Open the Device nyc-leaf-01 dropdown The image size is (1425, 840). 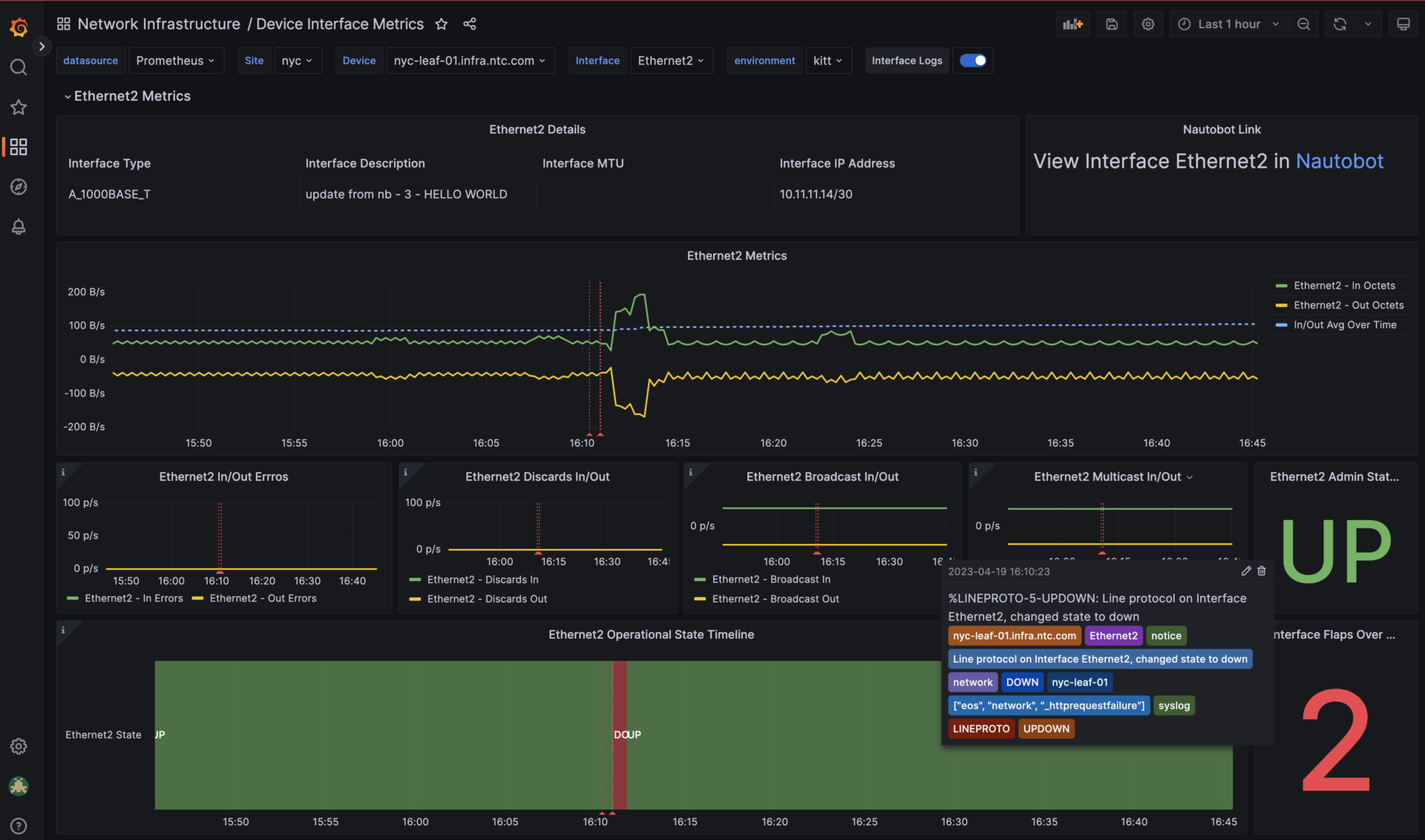click(x=470, y=61)
